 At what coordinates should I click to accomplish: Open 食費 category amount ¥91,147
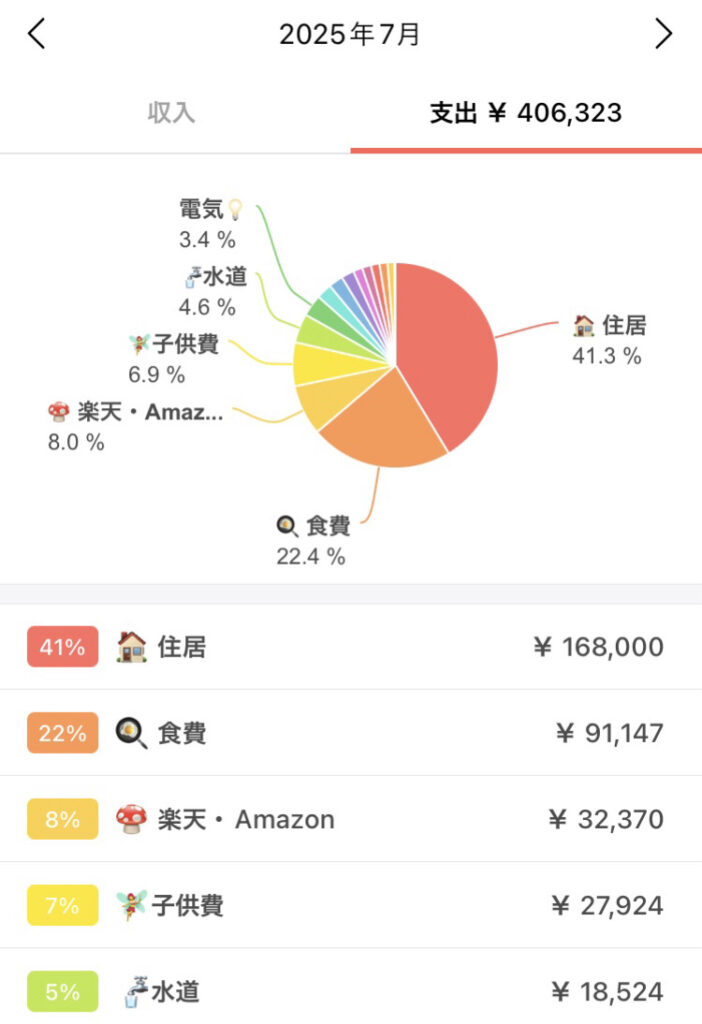[609, 733]
